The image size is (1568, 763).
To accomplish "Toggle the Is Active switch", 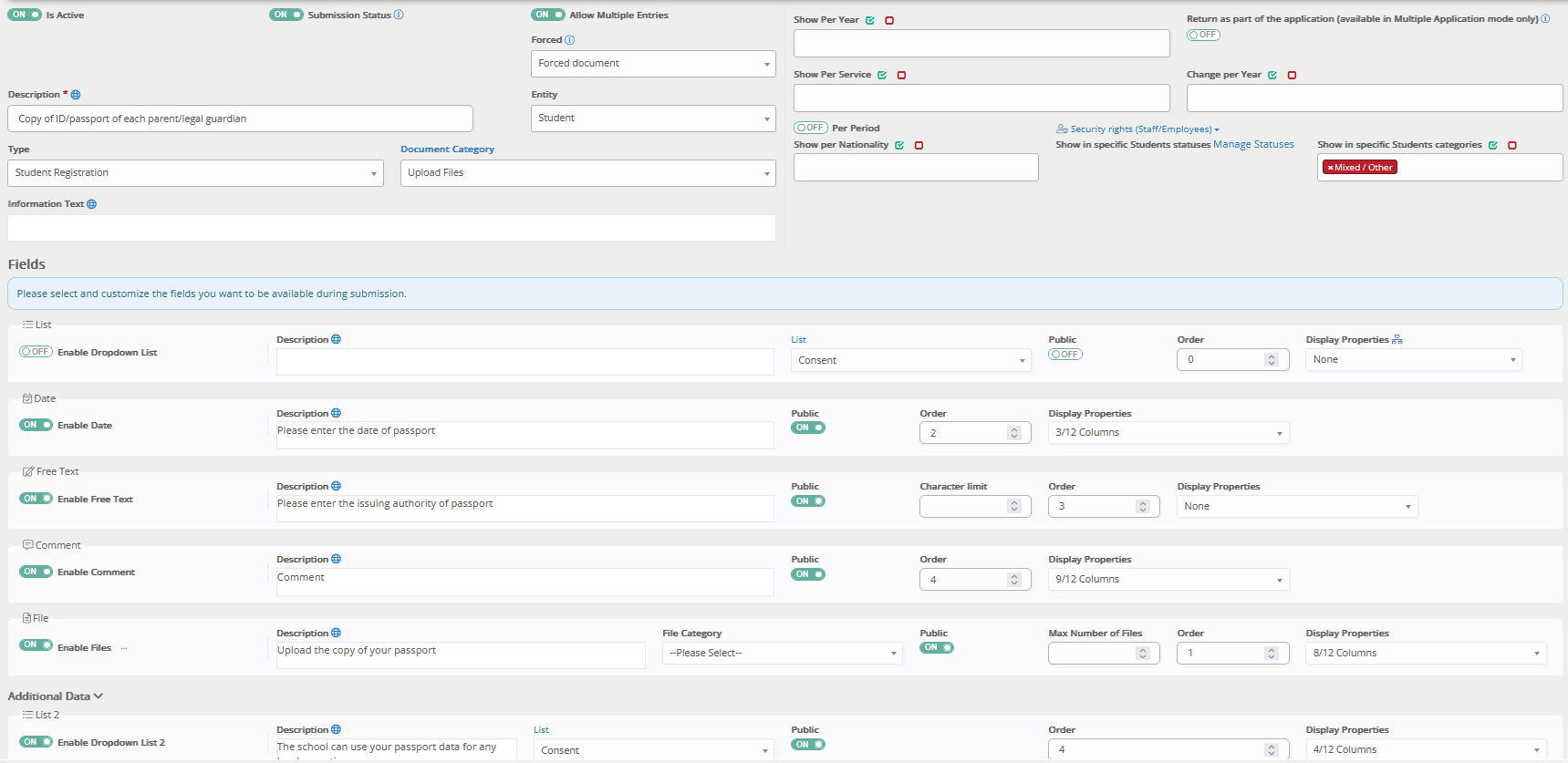I will (x=25, y=15).
